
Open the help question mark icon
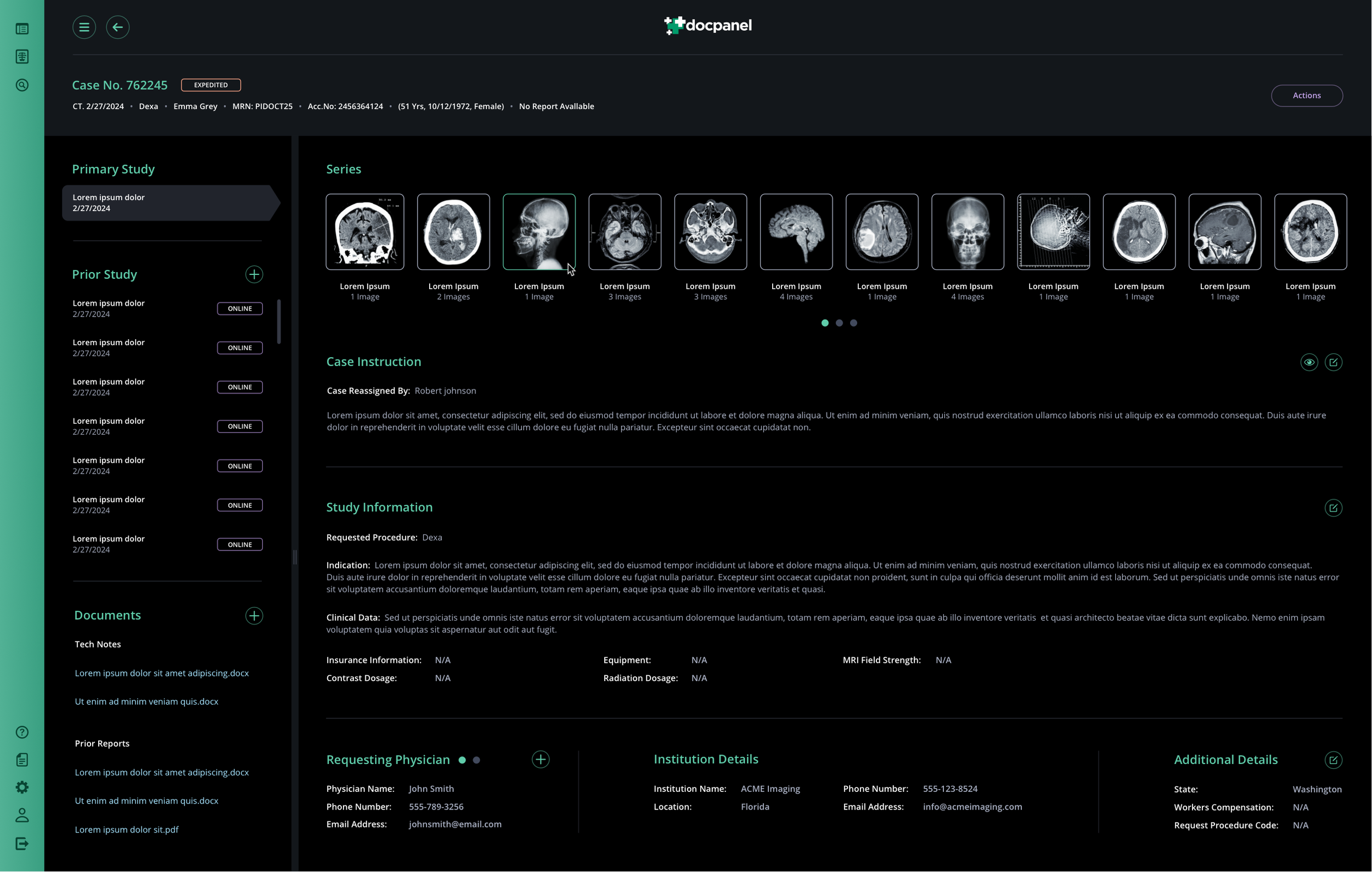click(21, 732)
